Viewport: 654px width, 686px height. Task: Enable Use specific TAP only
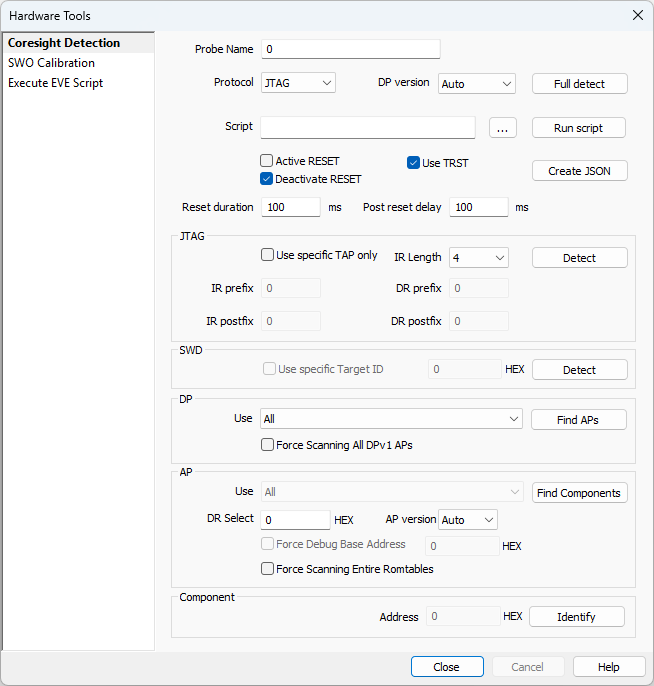tap(267, 255)
